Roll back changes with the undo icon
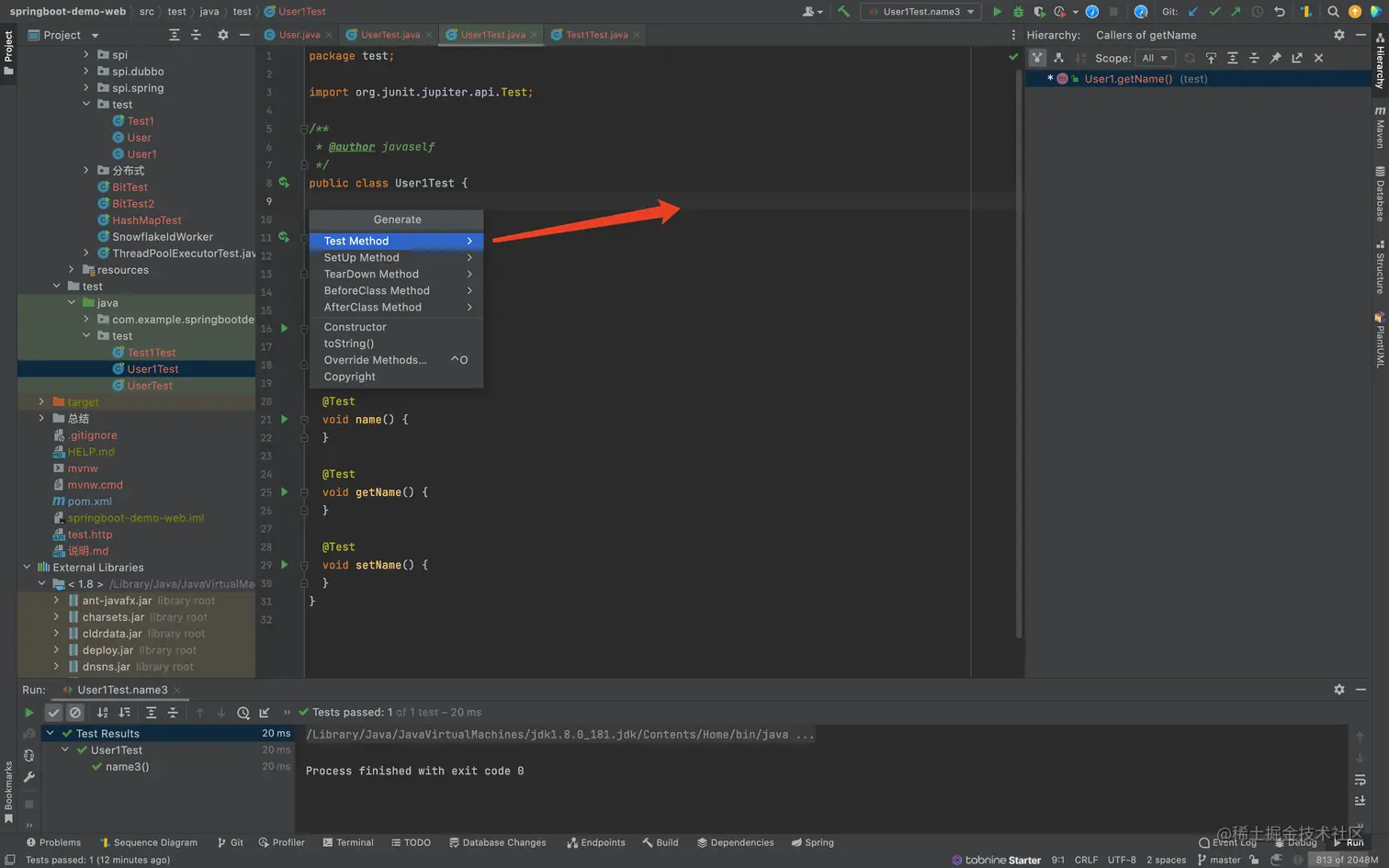The height and width of the screenshot is (868, 1389). point(1280,12)
